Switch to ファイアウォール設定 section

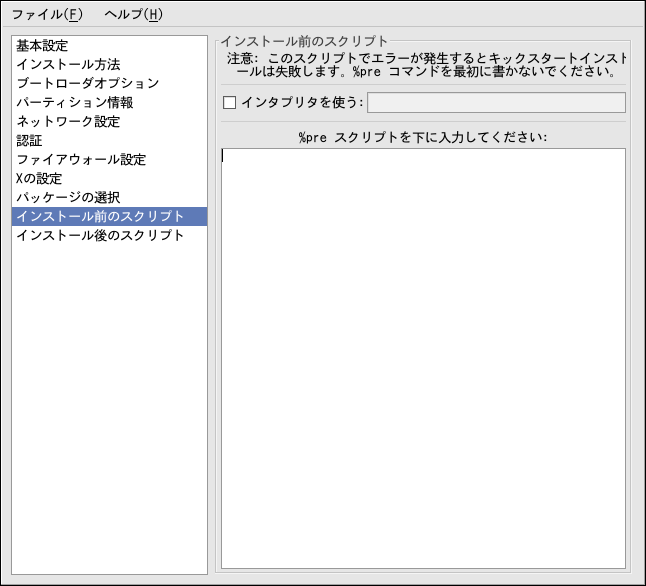[x=81, y=160]
